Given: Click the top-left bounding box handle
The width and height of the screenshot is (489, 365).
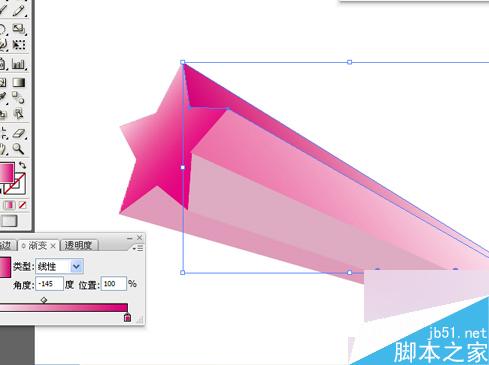Looking at the screenshot, I should click(x=183, y=62).
